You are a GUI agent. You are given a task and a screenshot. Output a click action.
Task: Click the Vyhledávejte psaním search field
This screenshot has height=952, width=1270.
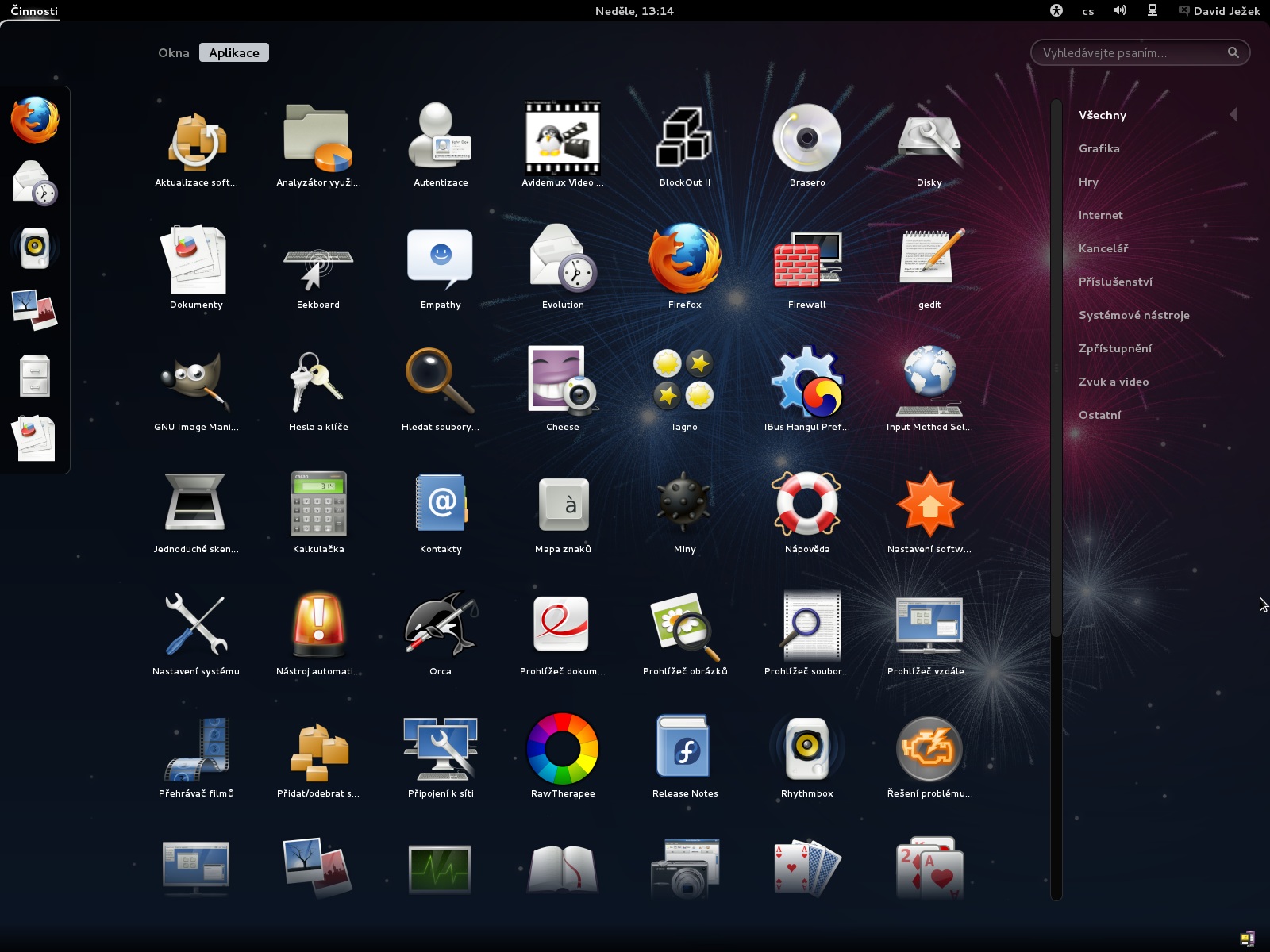pyautogui.click(x=1140, y=52)
